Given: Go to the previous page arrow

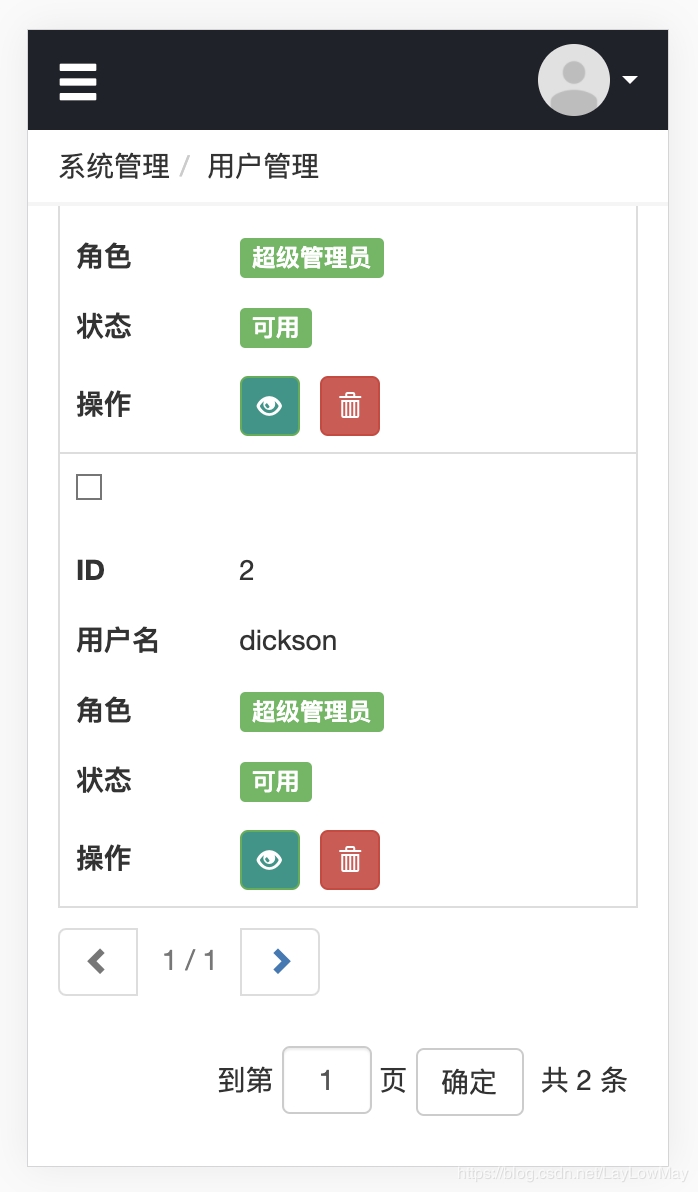Looking at the screenshot, I should 98,962.
